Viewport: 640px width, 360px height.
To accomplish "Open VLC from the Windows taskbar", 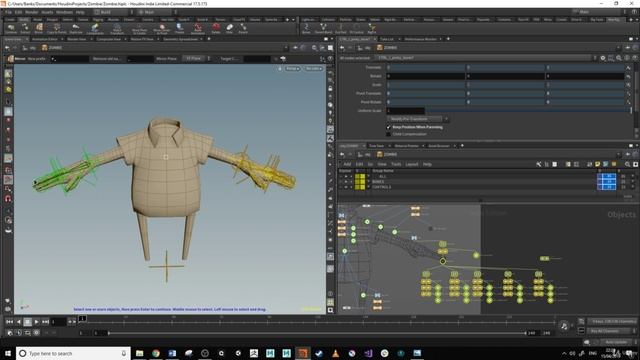I will click(x=336, y=353).
